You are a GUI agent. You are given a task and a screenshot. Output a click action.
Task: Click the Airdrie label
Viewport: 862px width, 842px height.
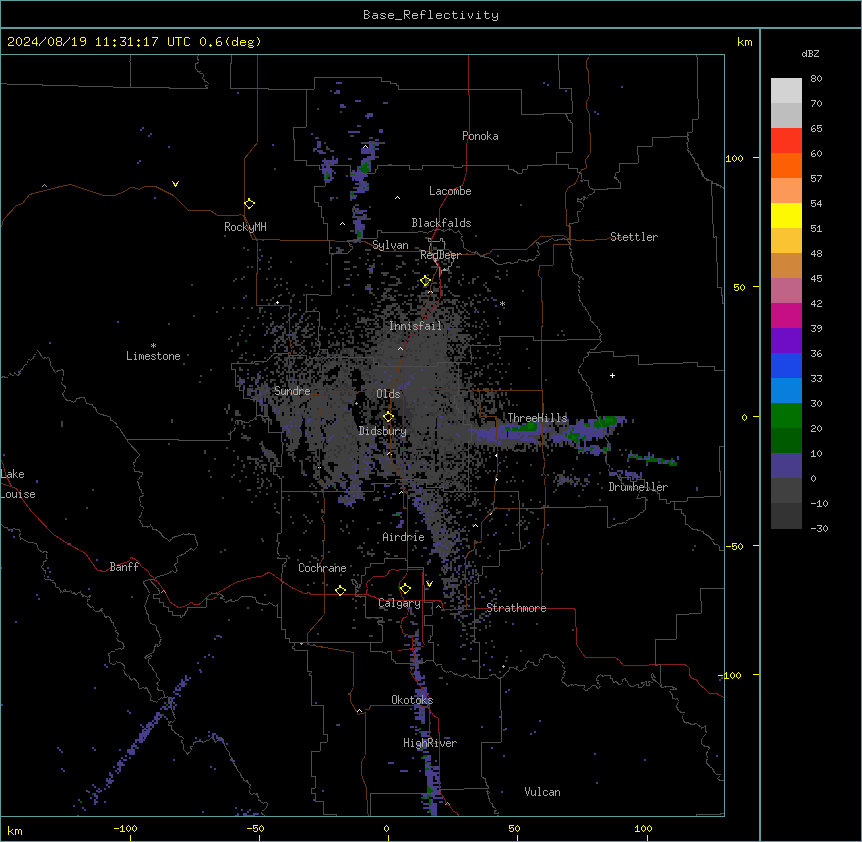point(404,537)
